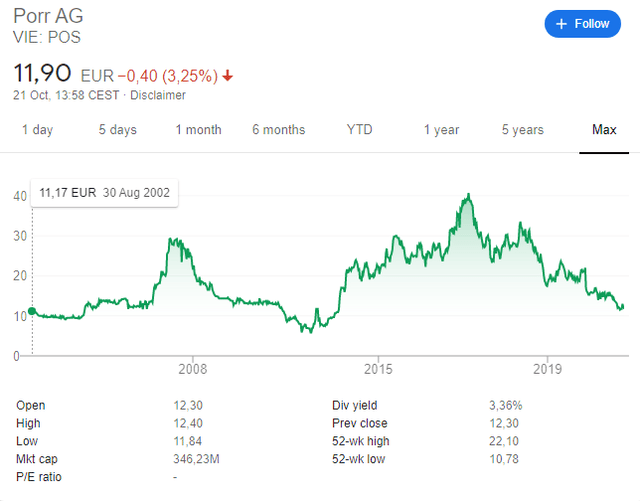Image resolution: width=640 pixels, height=501 pixels.
Task: Open the Disclaimer link
Action: [x=158, y=95]
